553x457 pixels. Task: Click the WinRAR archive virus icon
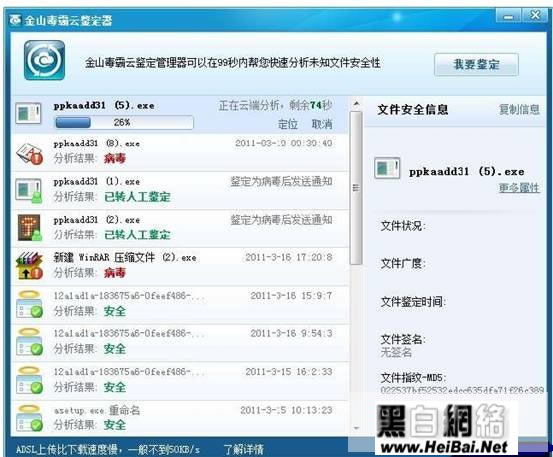pyautogui.click(x=30, y=266)
